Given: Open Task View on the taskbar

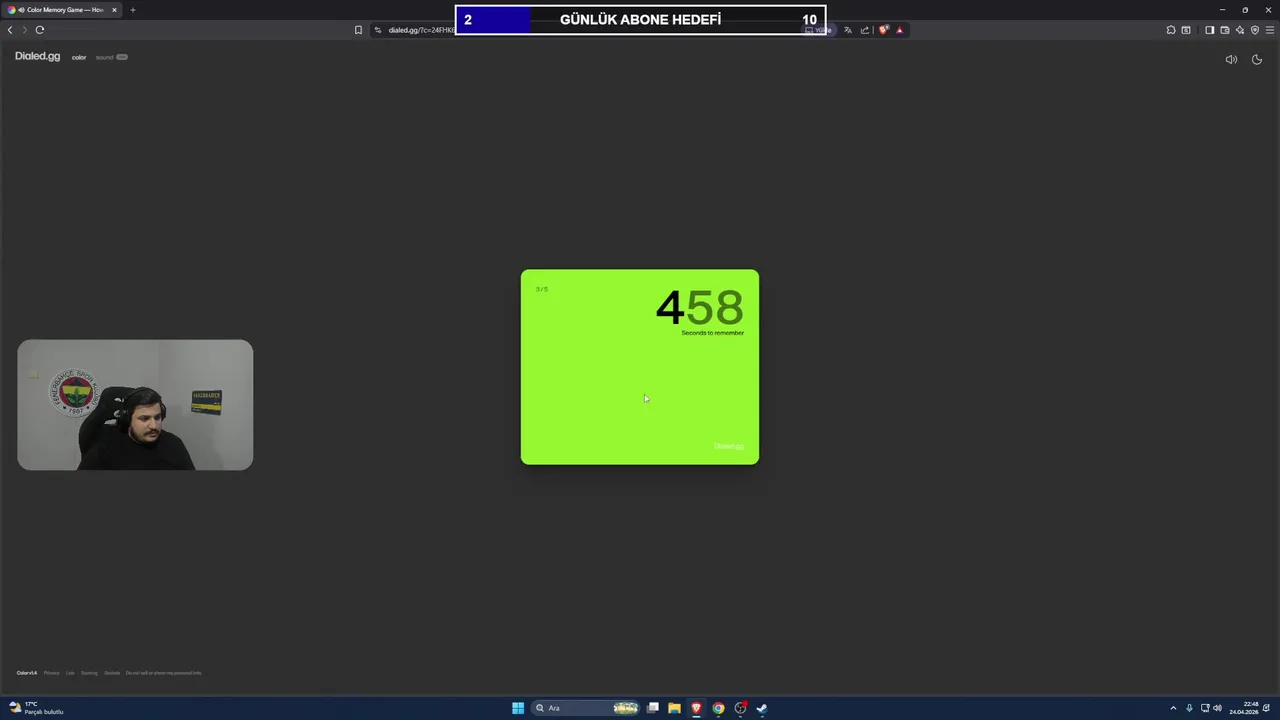Looking at the screenshot, I should tap(652, 708).
